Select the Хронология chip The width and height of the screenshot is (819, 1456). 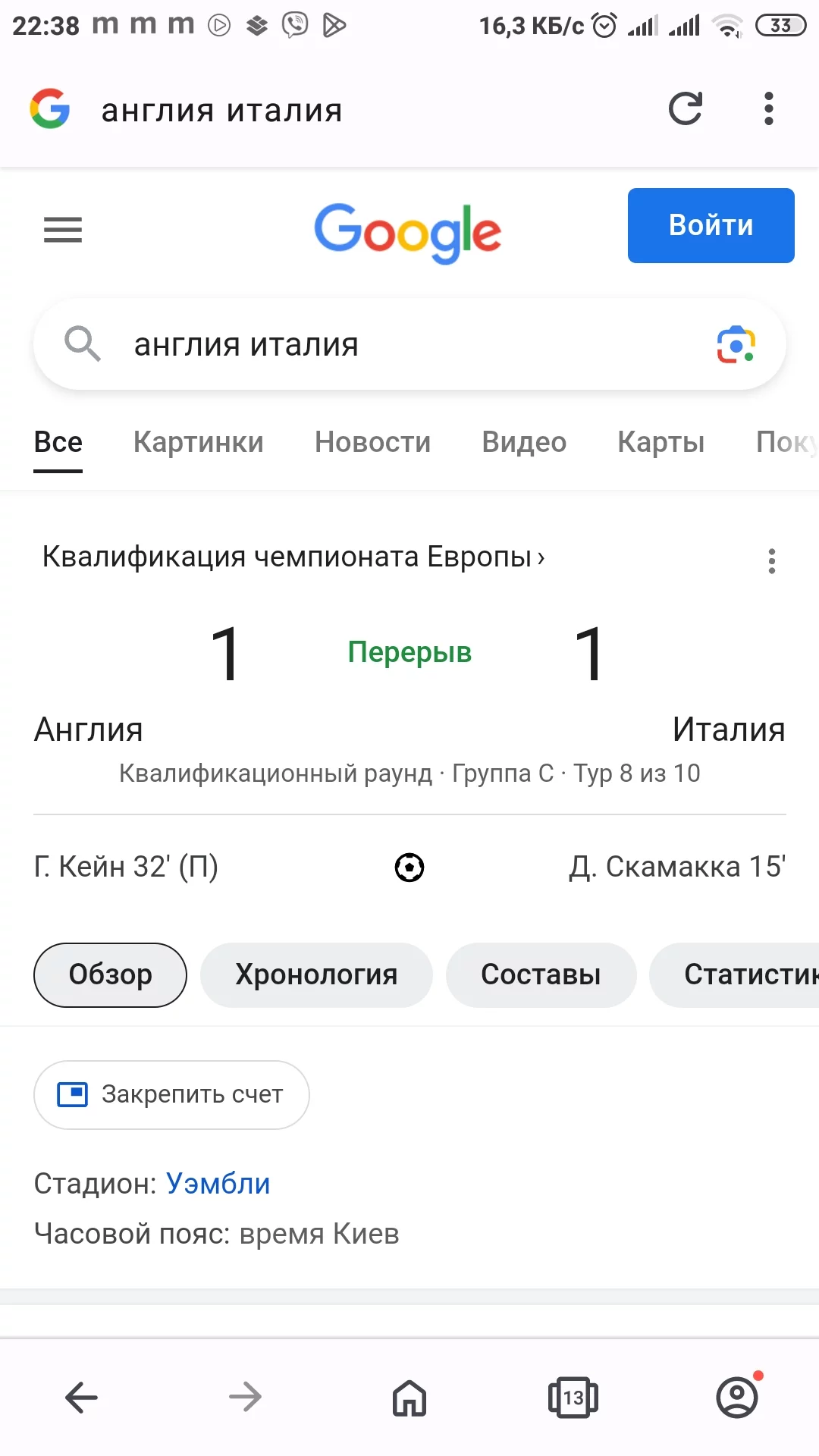pyautogui.click(x=316, y=974)
